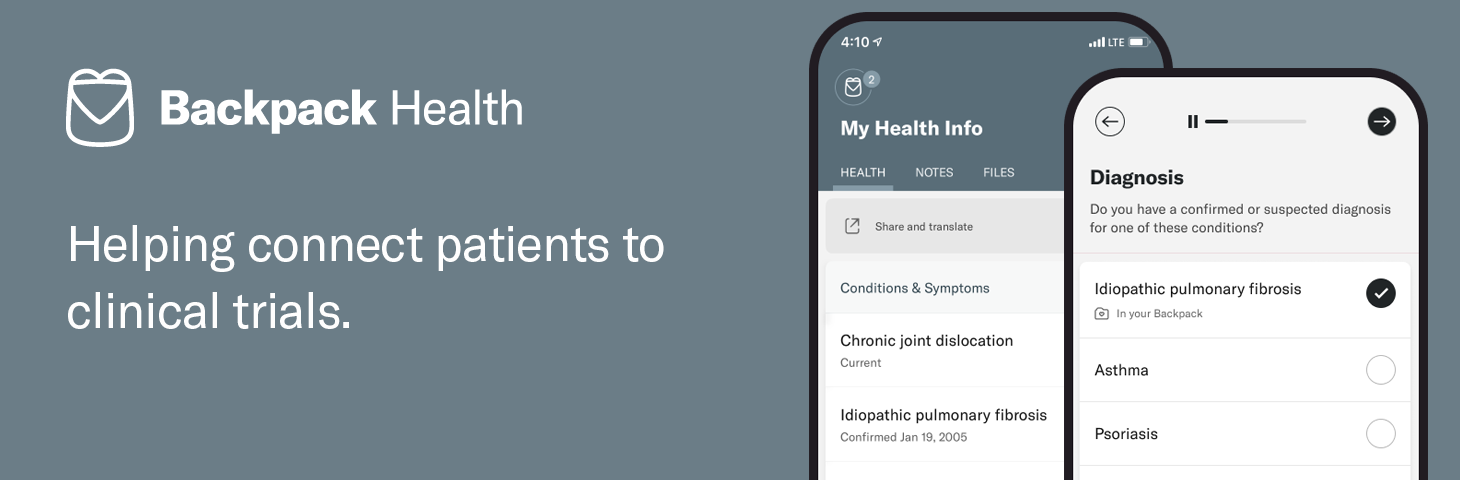Viewport: 1460px width, 480px height.
Task: Tap the back arrow in Diagnosis screen
Action: 1110,122
